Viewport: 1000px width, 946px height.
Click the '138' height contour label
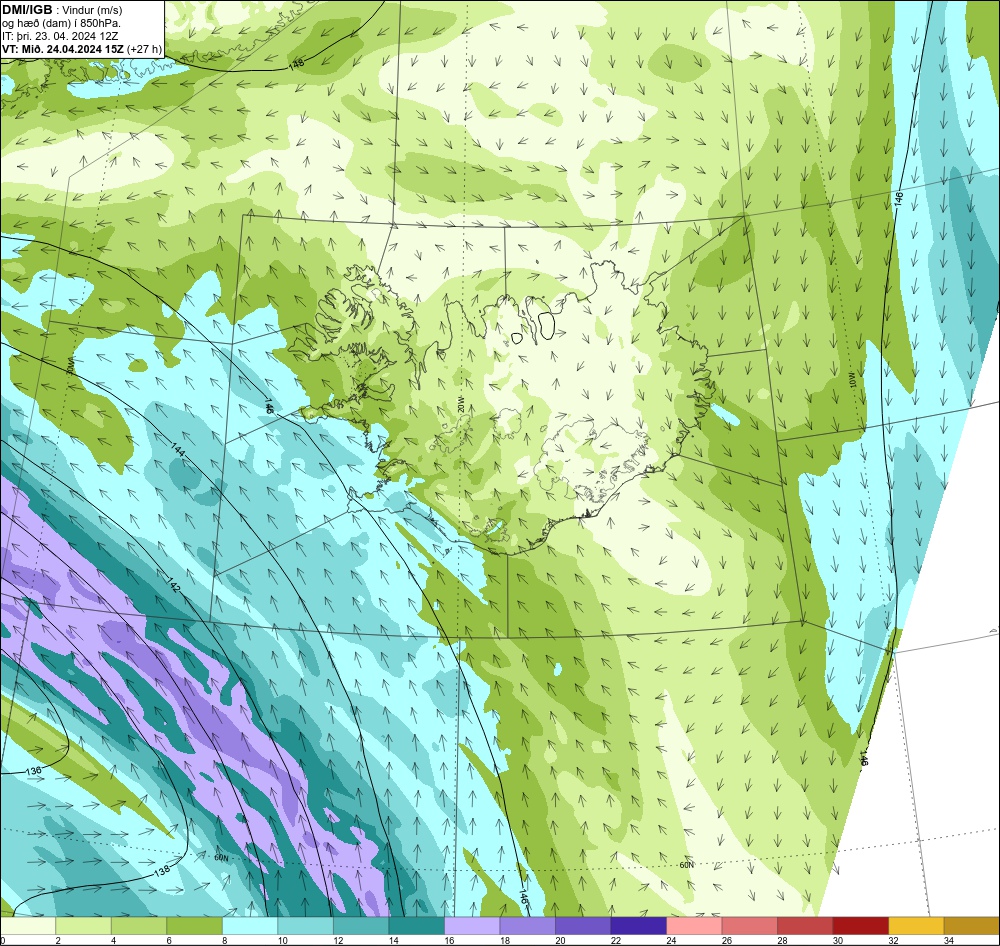[x=162, y=870]
